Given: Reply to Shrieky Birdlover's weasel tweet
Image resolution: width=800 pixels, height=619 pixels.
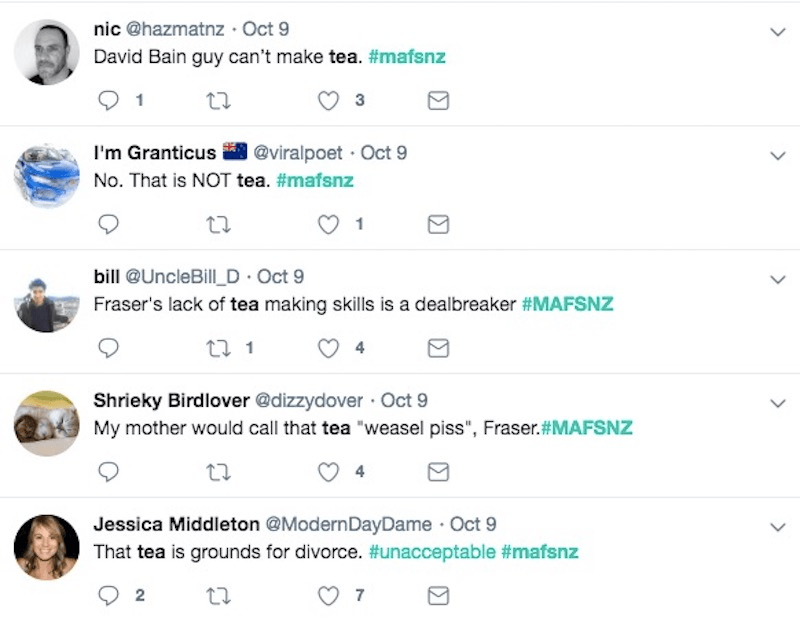Looking at the screenshot, I should coord(110,472).
